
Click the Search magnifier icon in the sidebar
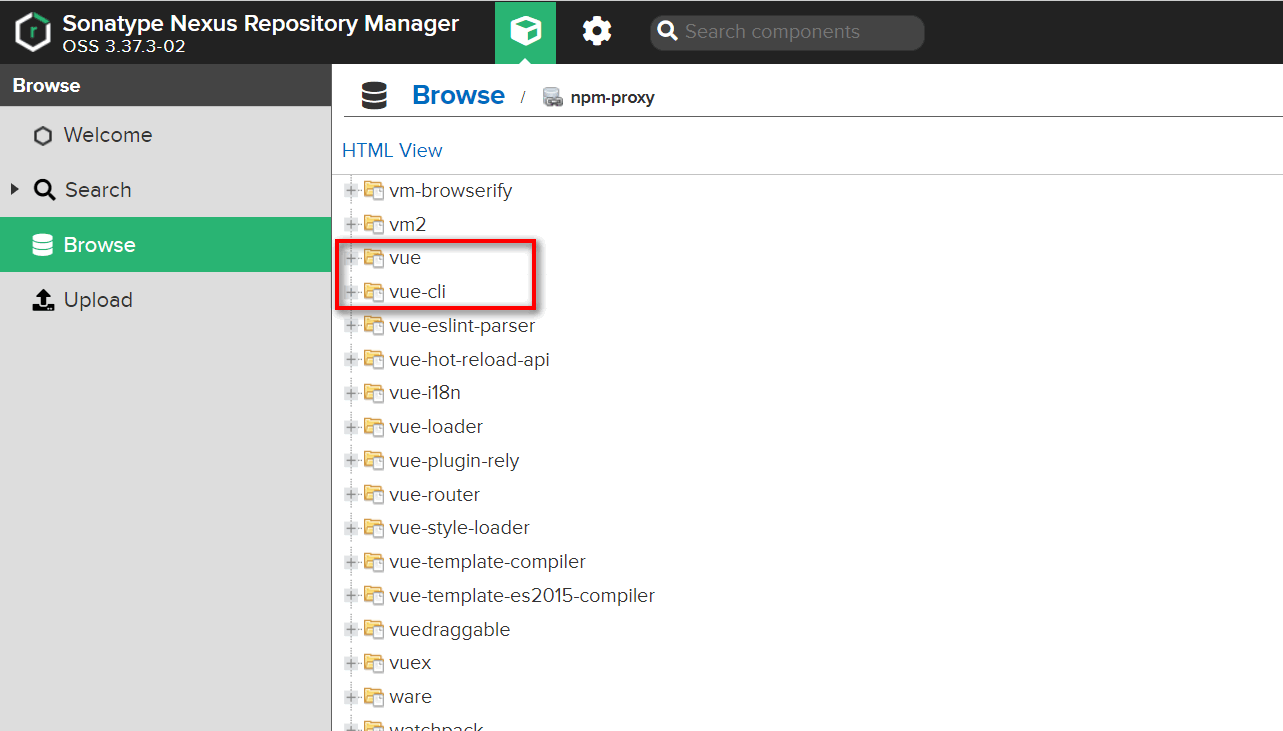click(x=44, y=190)
